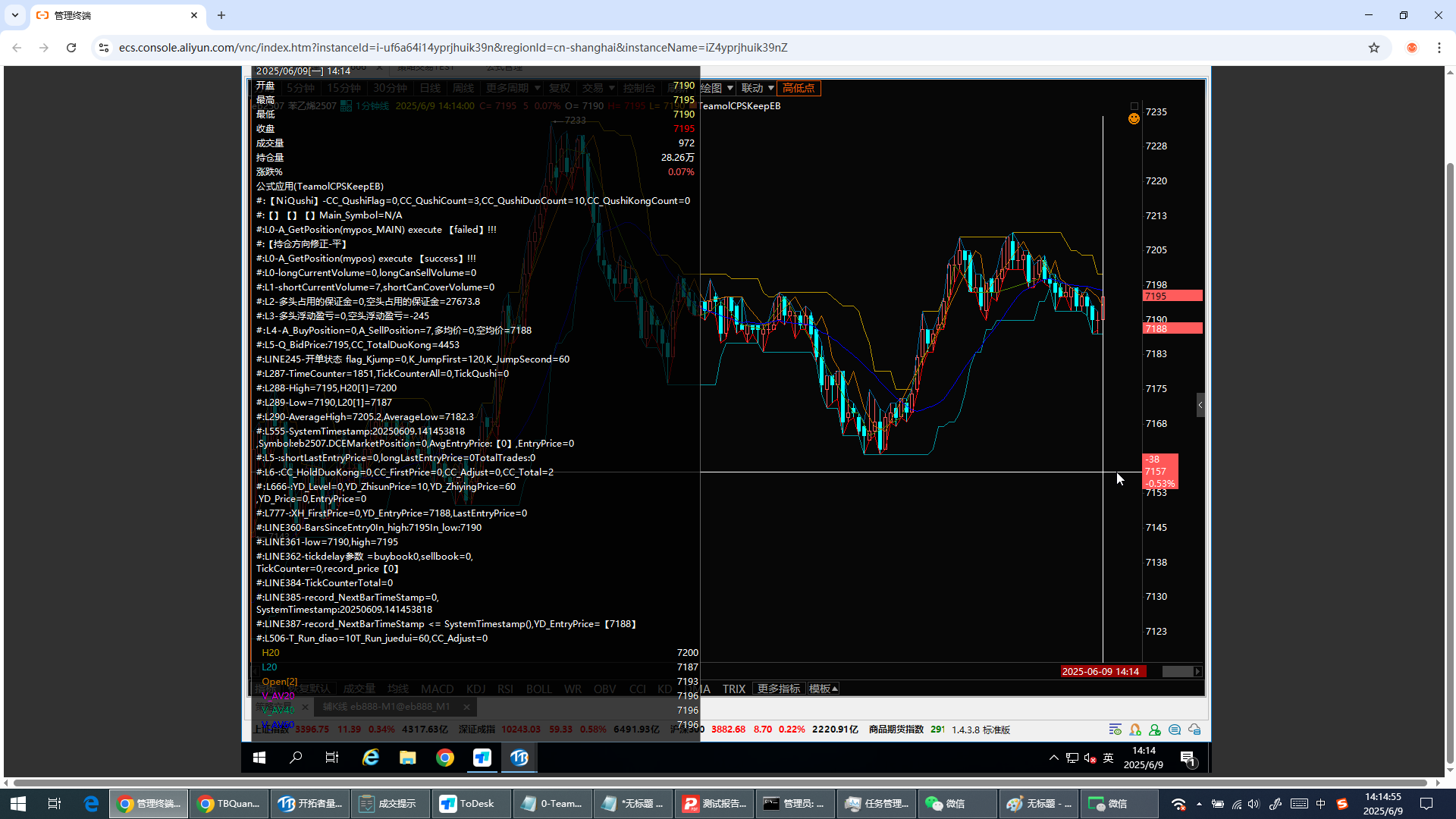Click the TeamolCPSKeepEB formula label

(x=740, y=106)
